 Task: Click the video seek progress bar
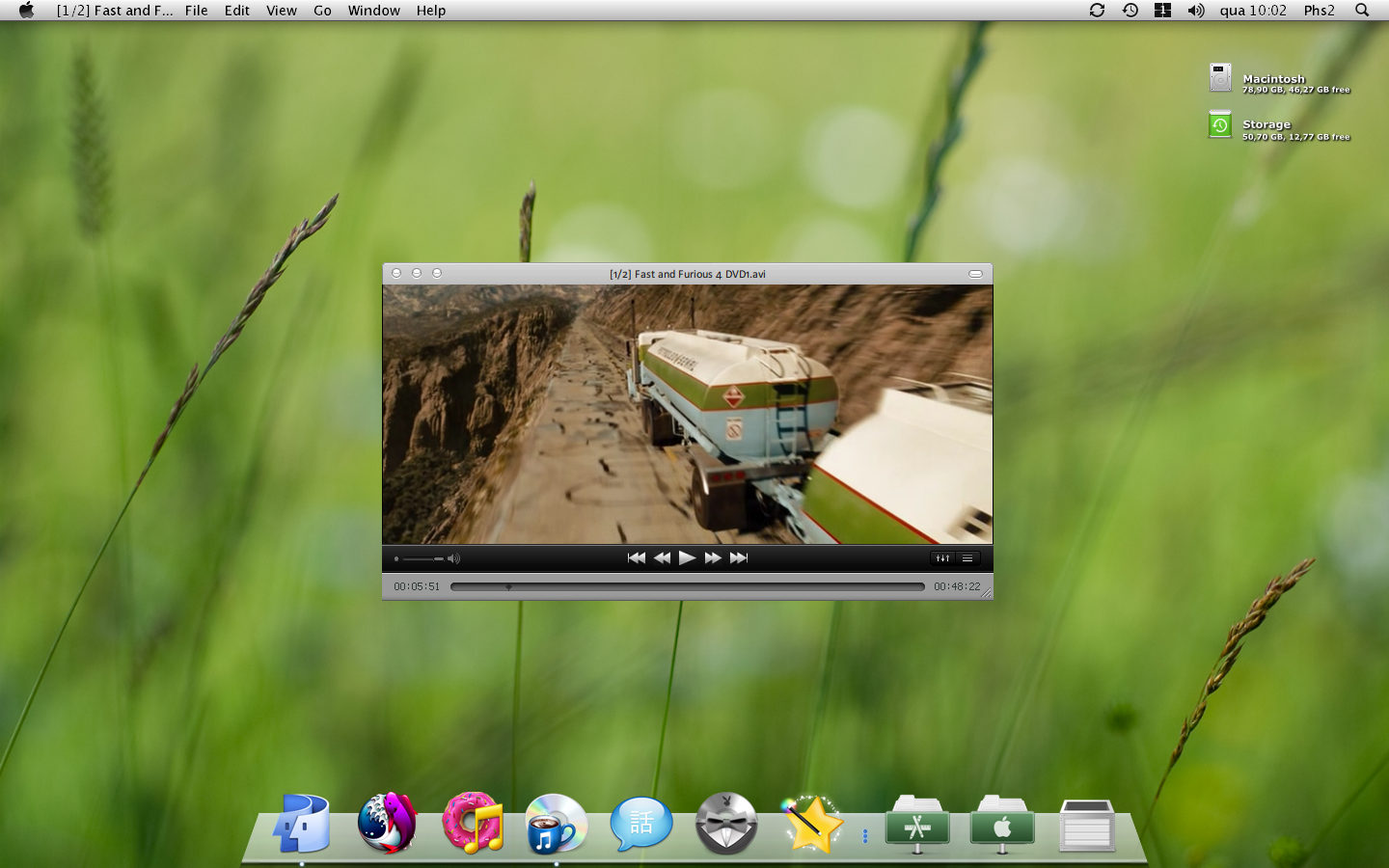click(x=687, y=586)
